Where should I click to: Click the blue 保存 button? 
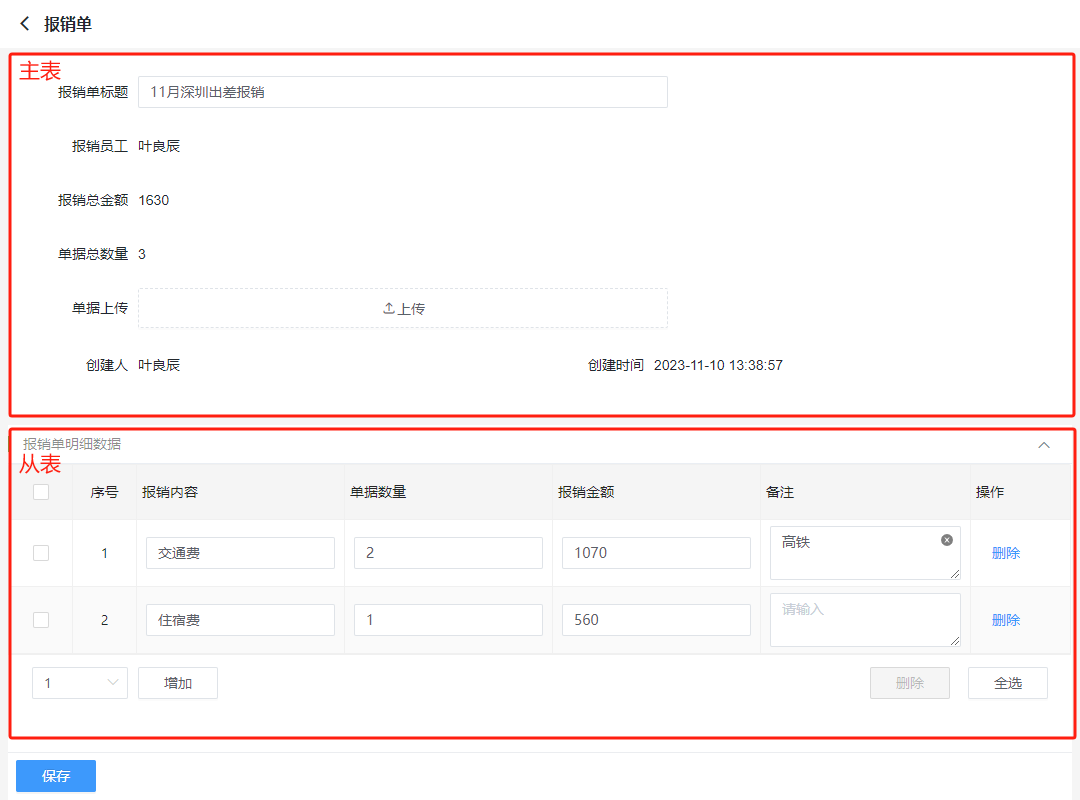[56, 776]
